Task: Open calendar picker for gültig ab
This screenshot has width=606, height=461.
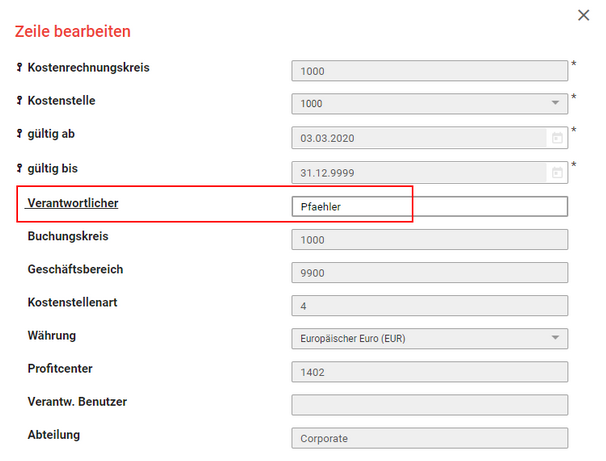Action: [556, 138]
